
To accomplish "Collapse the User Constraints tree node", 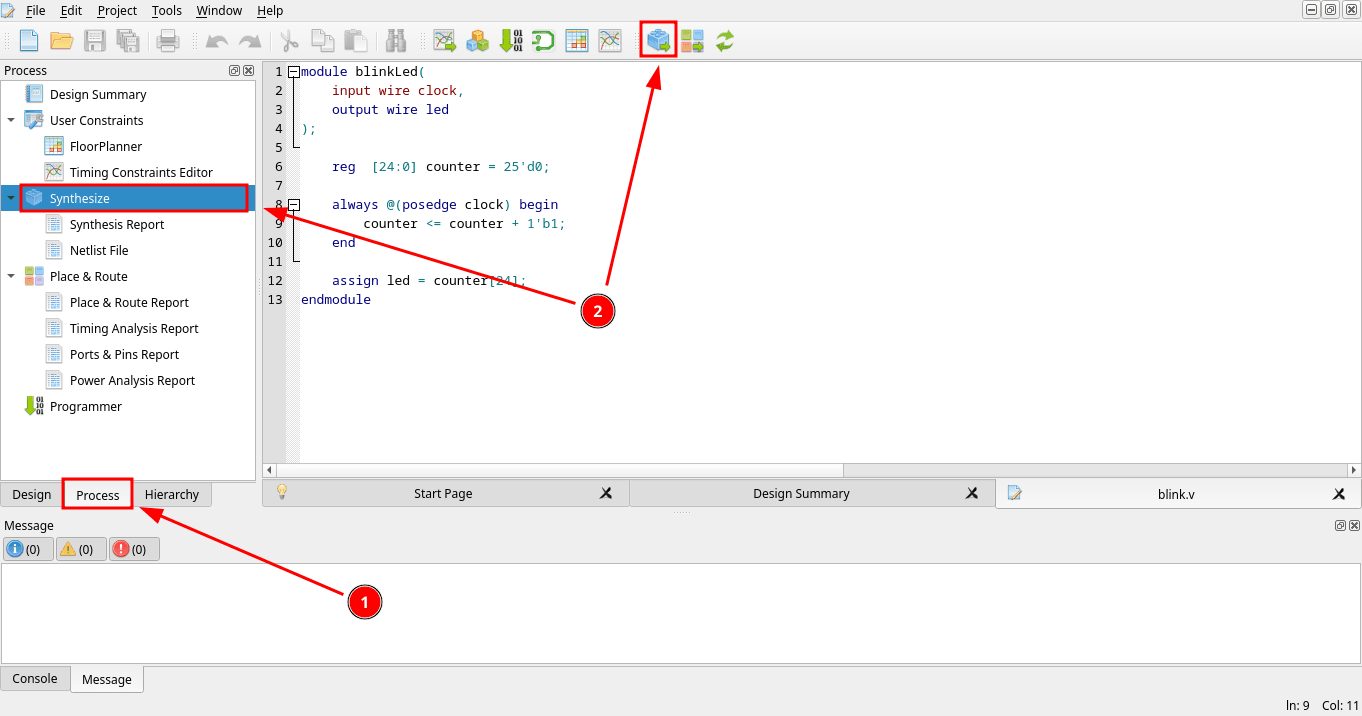I will 11,120.
